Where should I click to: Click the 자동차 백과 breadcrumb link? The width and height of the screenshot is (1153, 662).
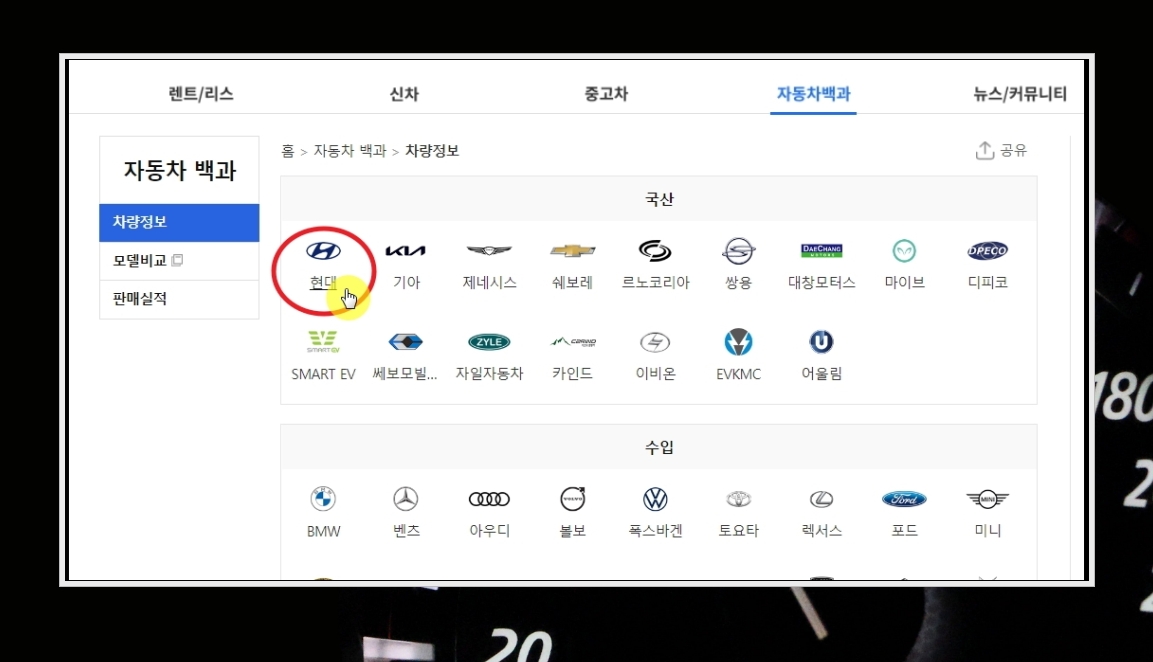click(350, 151)
